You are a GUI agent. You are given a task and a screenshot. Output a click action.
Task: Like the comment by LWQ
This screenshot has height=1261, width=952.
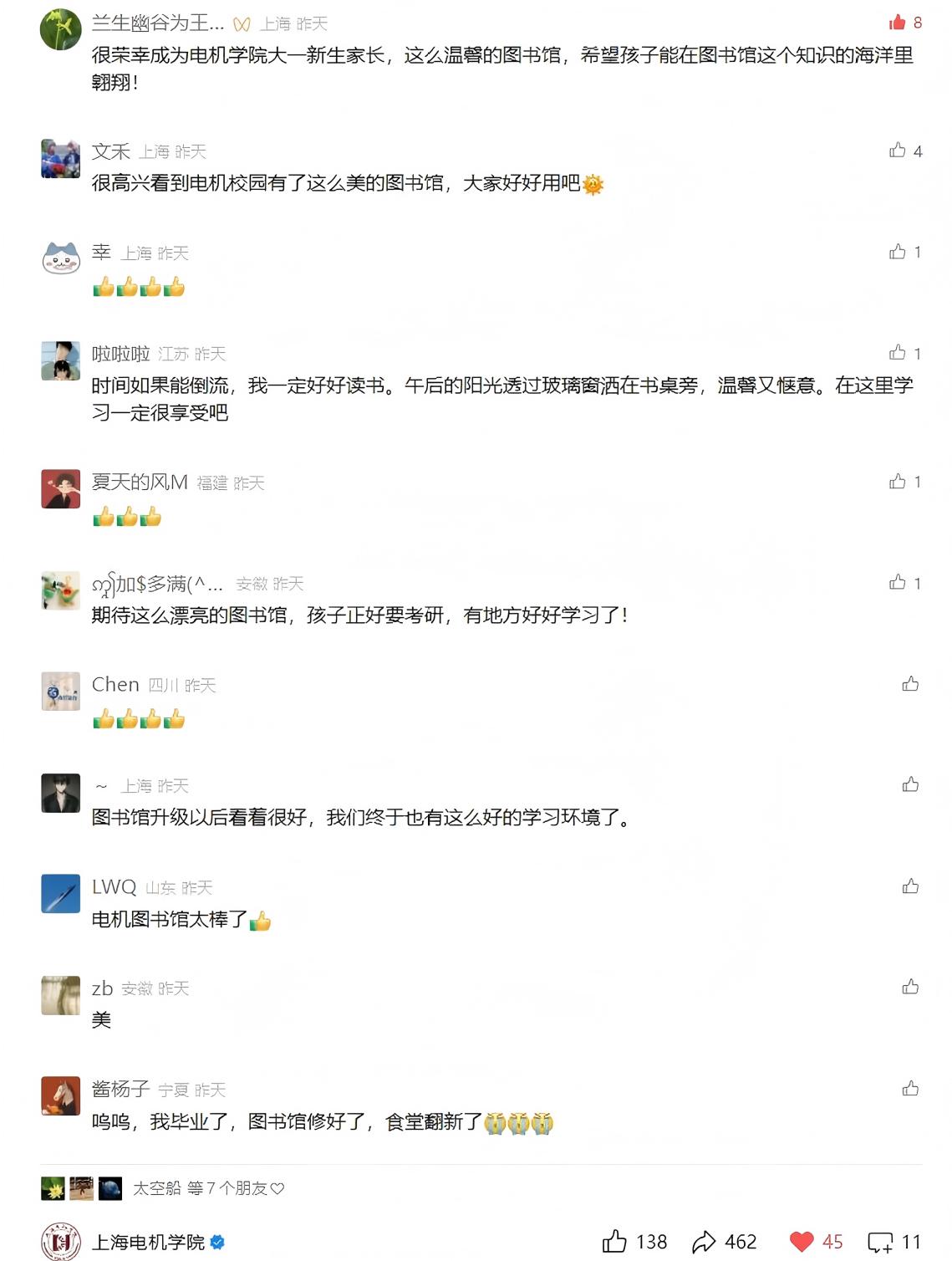(910, 886)
